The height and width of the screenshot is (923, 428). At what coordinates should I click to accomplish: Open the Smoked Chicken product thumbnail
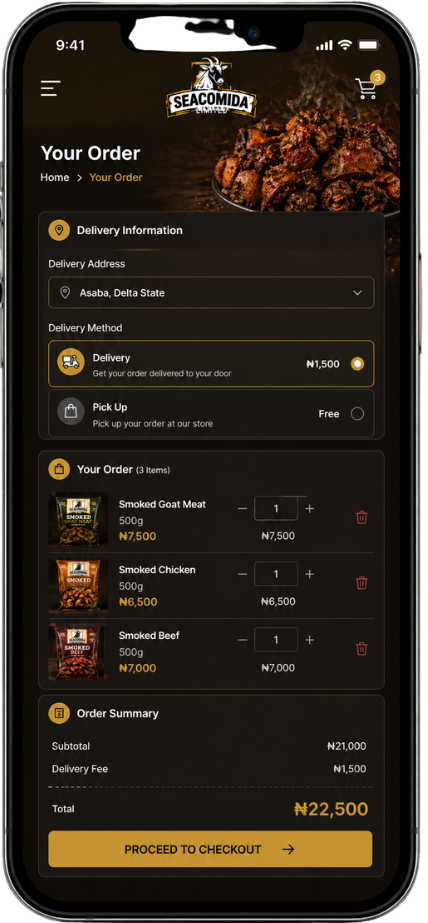78,585
